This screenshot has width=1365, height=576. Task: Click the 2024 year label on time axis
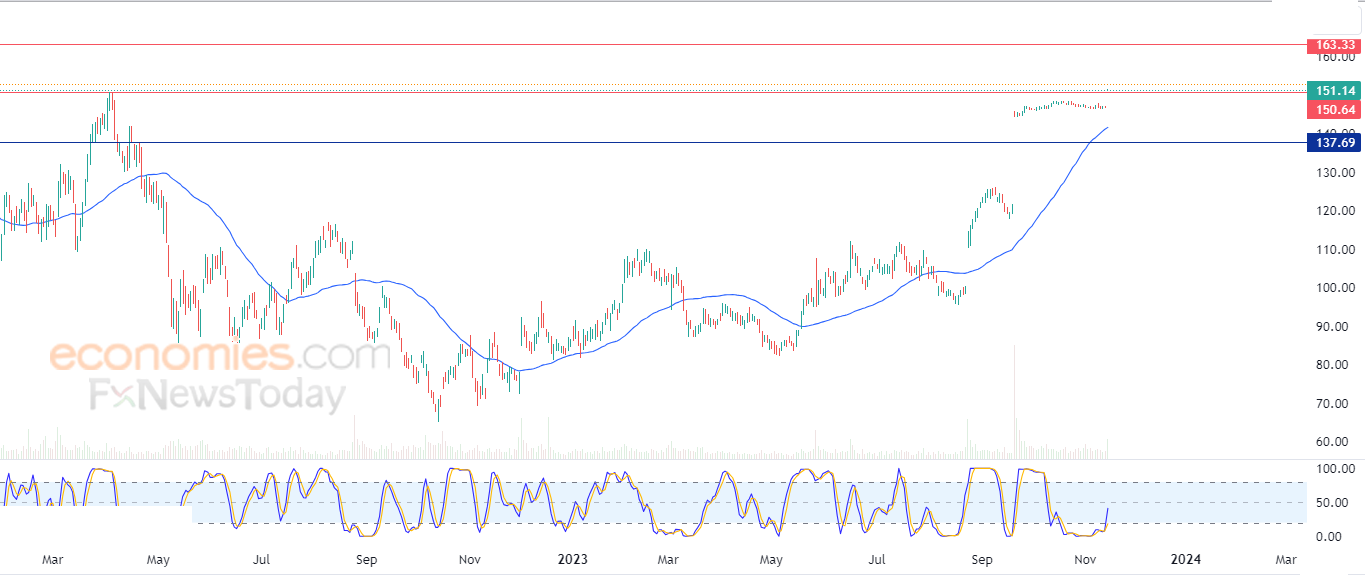pyautogui.click(x=1185, y=559)
